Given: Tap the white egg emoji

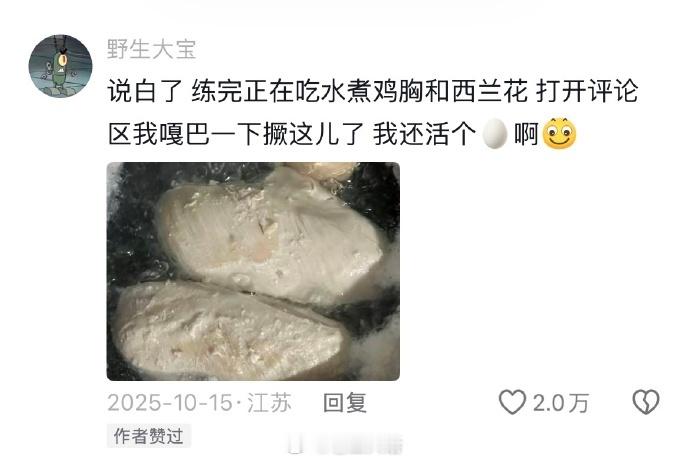Looking at the screenshot, I should tap(495, 134).
